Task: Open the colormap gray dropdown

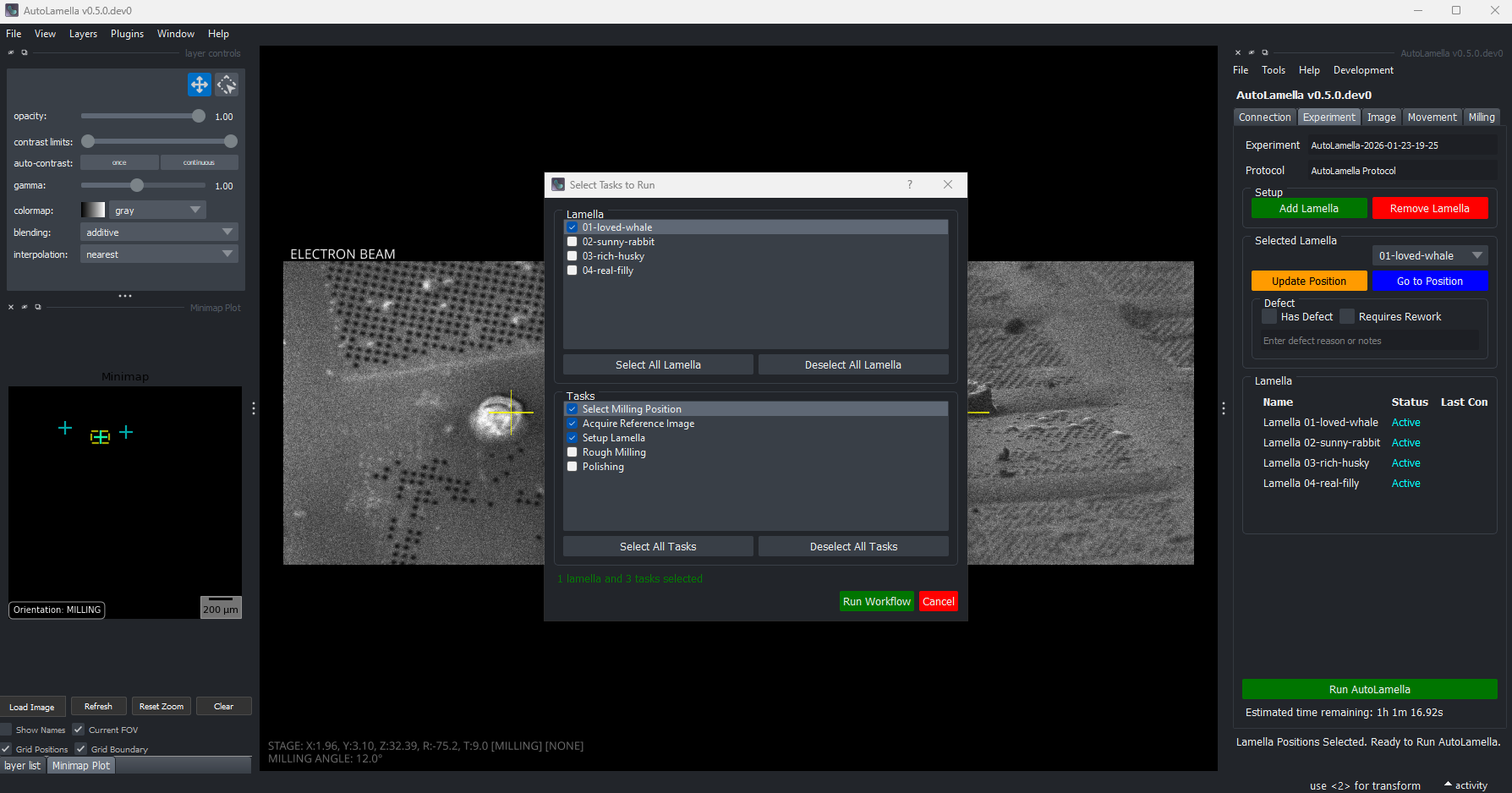Action: [157, 211]
